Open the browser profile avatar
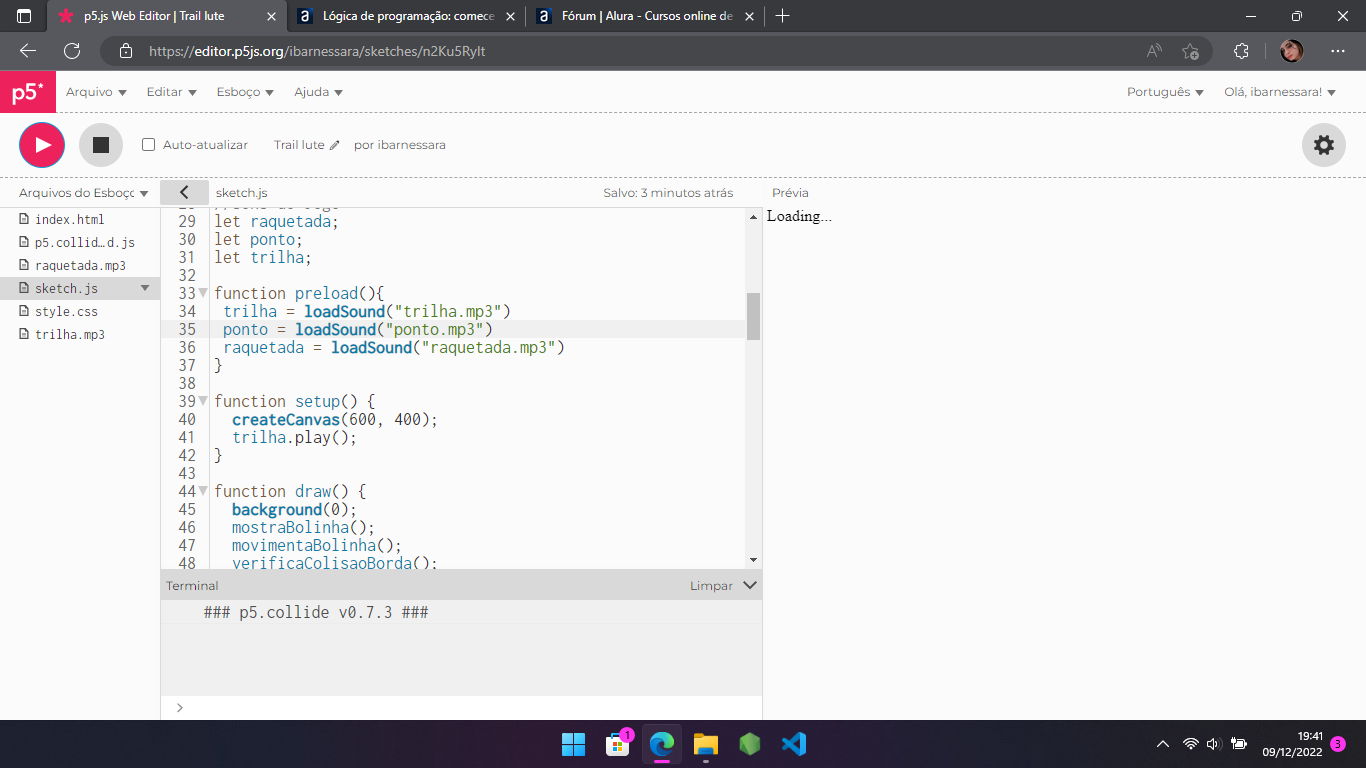The width and height of the screenshot is (1366, 768). [1291, 51]
